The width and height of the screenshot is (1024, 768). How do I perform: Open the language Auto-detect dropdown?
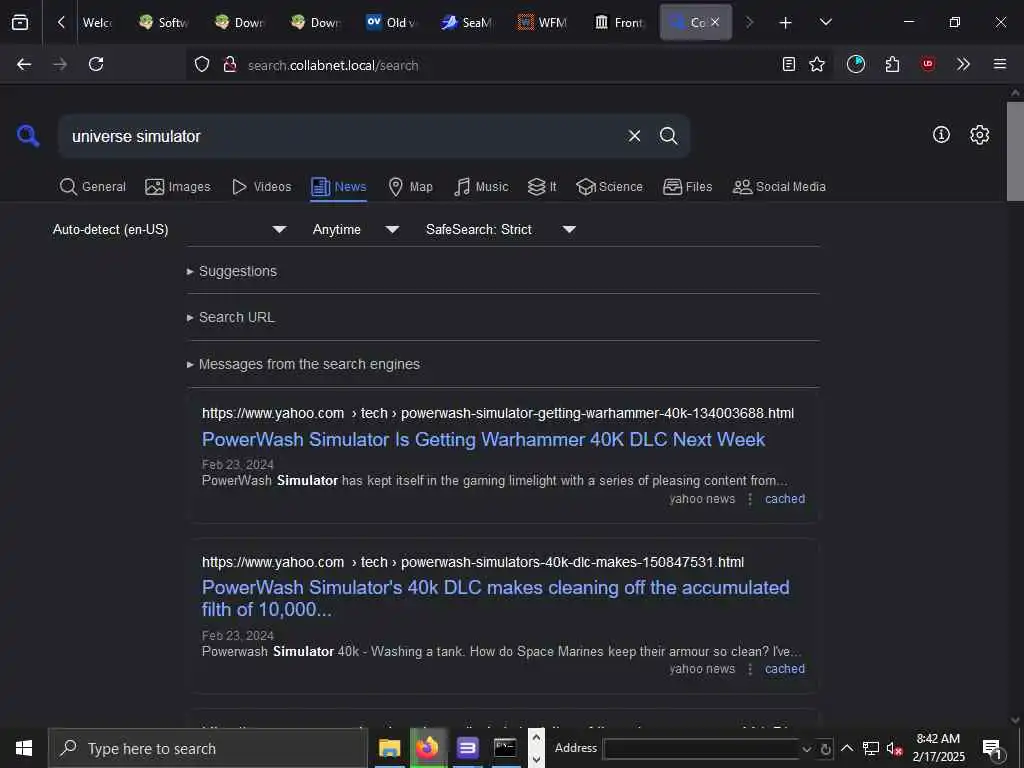tap(169, 229)
